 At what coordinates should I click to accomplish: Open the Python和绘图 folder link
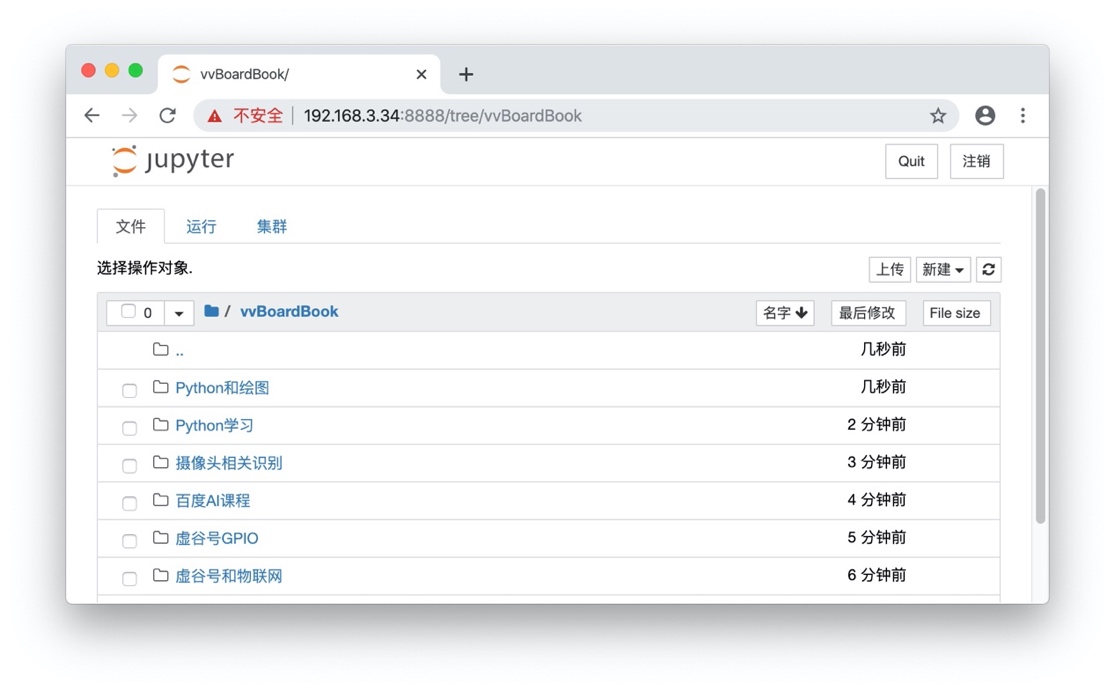click(x=222, y=387)
